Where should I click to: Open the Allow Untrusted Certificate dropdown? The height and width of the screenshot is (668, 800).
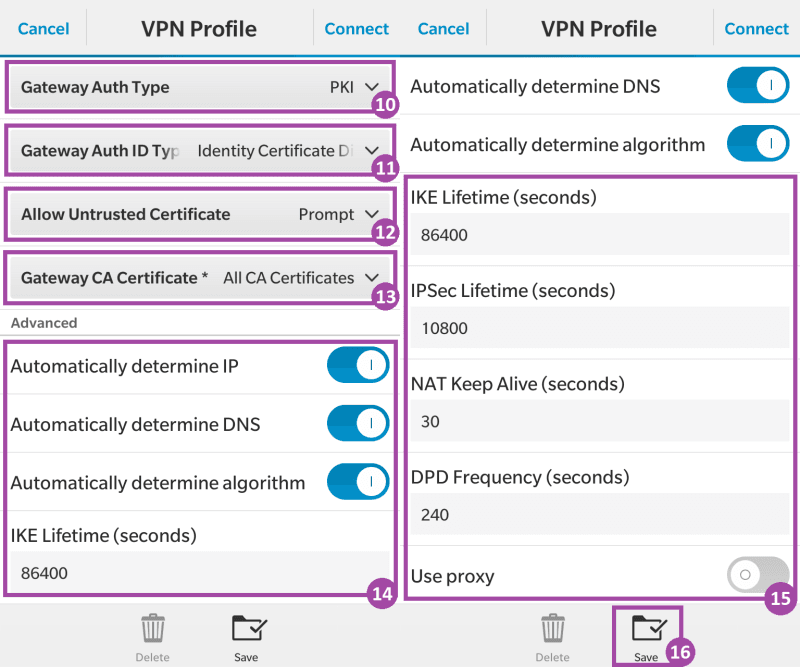coord(200,214)
